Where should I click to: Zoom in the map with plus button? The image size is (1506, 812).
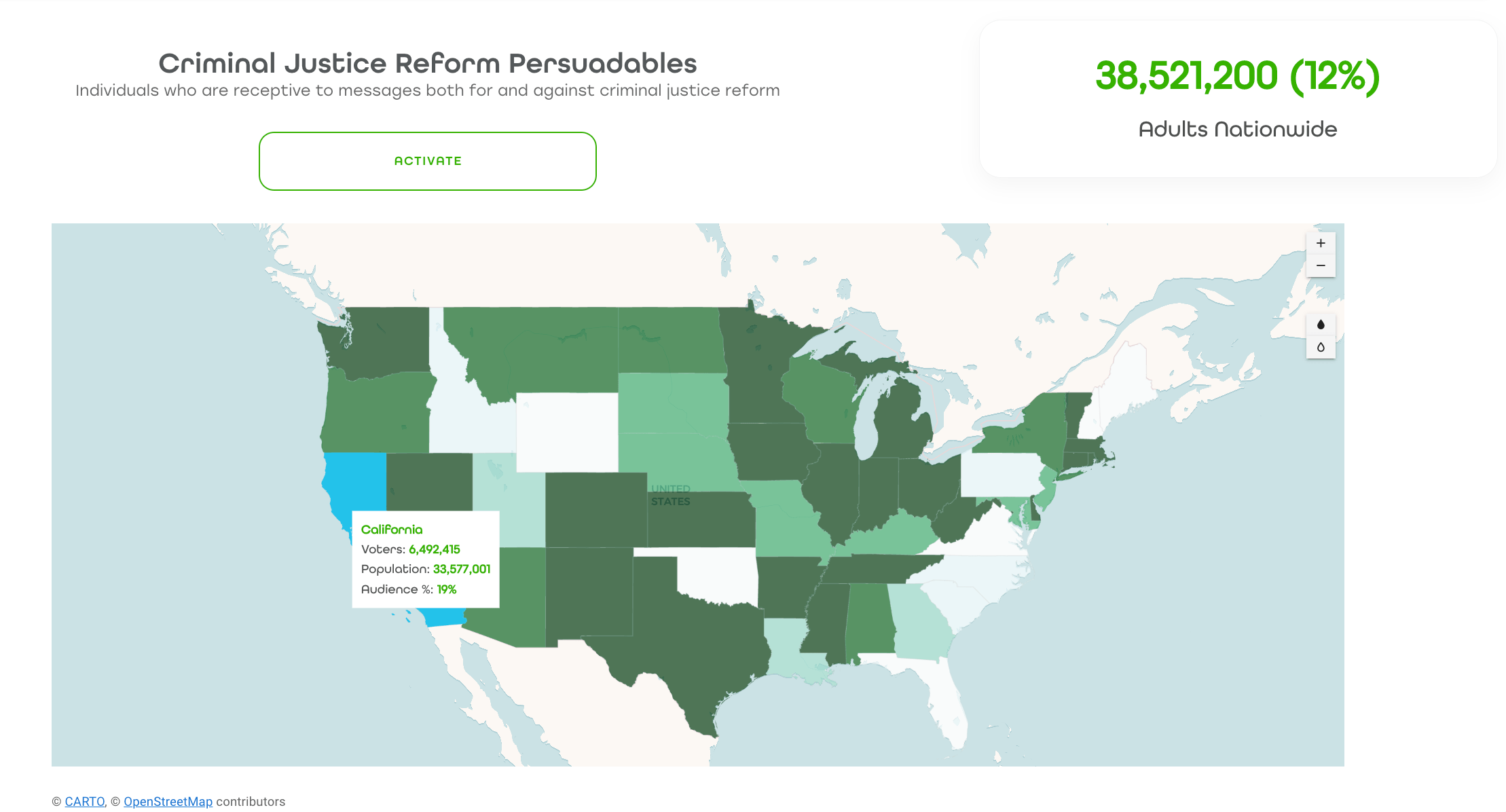pos(1321,243)
